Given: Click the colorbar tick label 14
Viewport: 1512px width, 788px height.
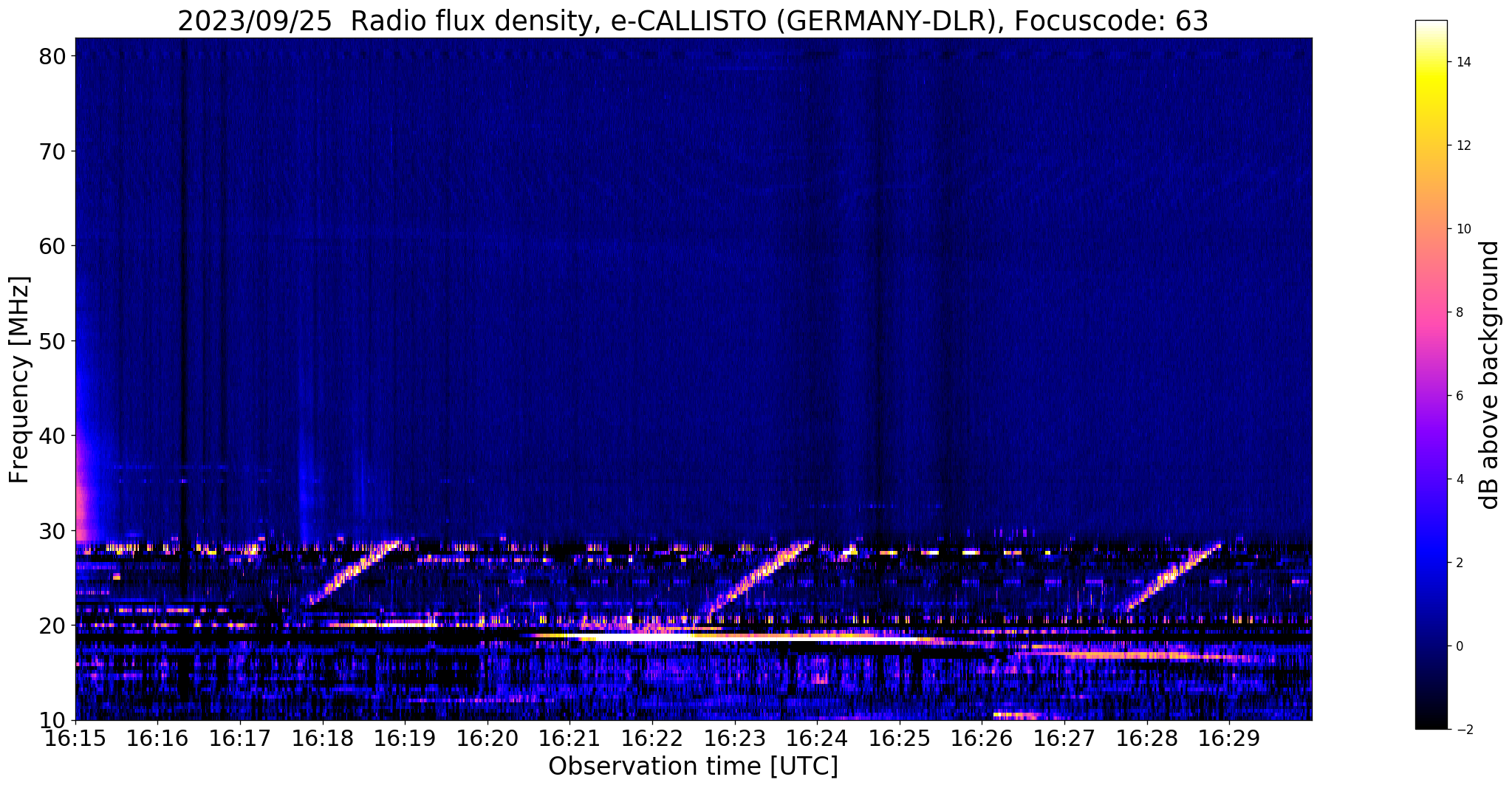Looking at the screenshot, I should tap(1463, 62).
